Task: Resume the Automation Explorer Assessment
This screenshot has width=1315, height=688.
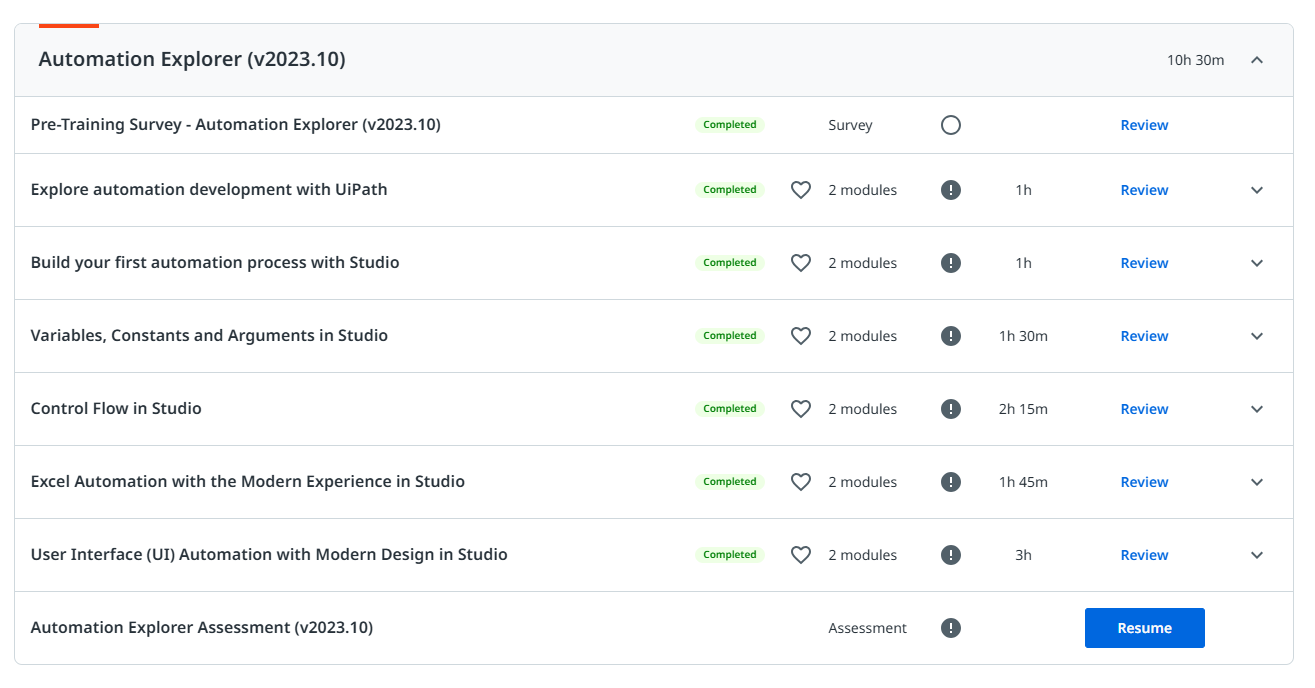Action: pyautogui.click(x=1144, y=628)
